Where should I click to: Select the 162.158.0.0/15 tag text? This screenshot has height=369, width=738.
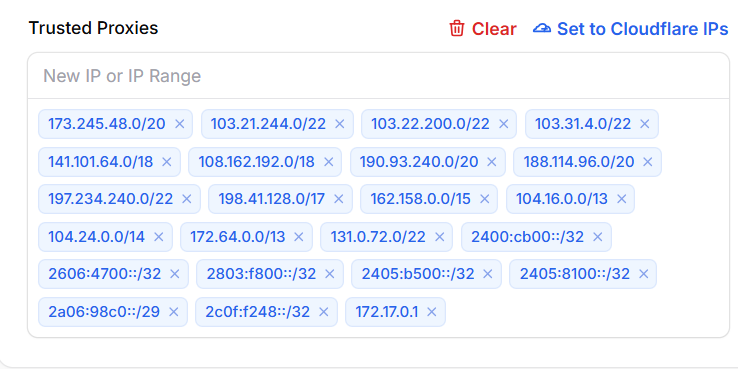(420, 199)
